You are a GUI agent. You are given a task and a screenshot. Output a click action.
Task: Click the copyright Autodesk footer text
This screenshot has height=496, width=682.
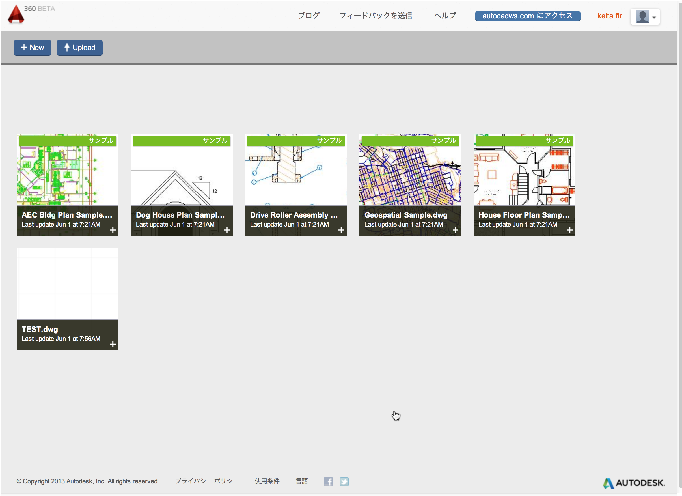[87, 481]
